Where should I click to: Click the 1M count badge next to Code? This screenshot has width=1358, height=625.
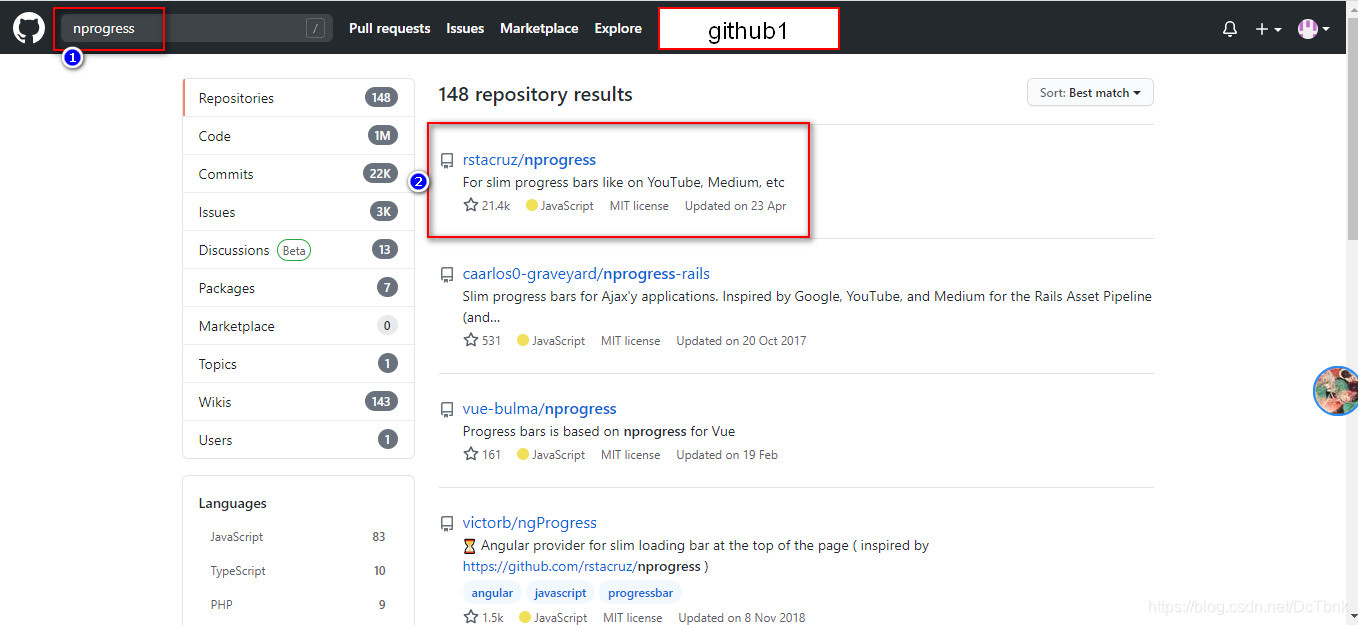383,136
